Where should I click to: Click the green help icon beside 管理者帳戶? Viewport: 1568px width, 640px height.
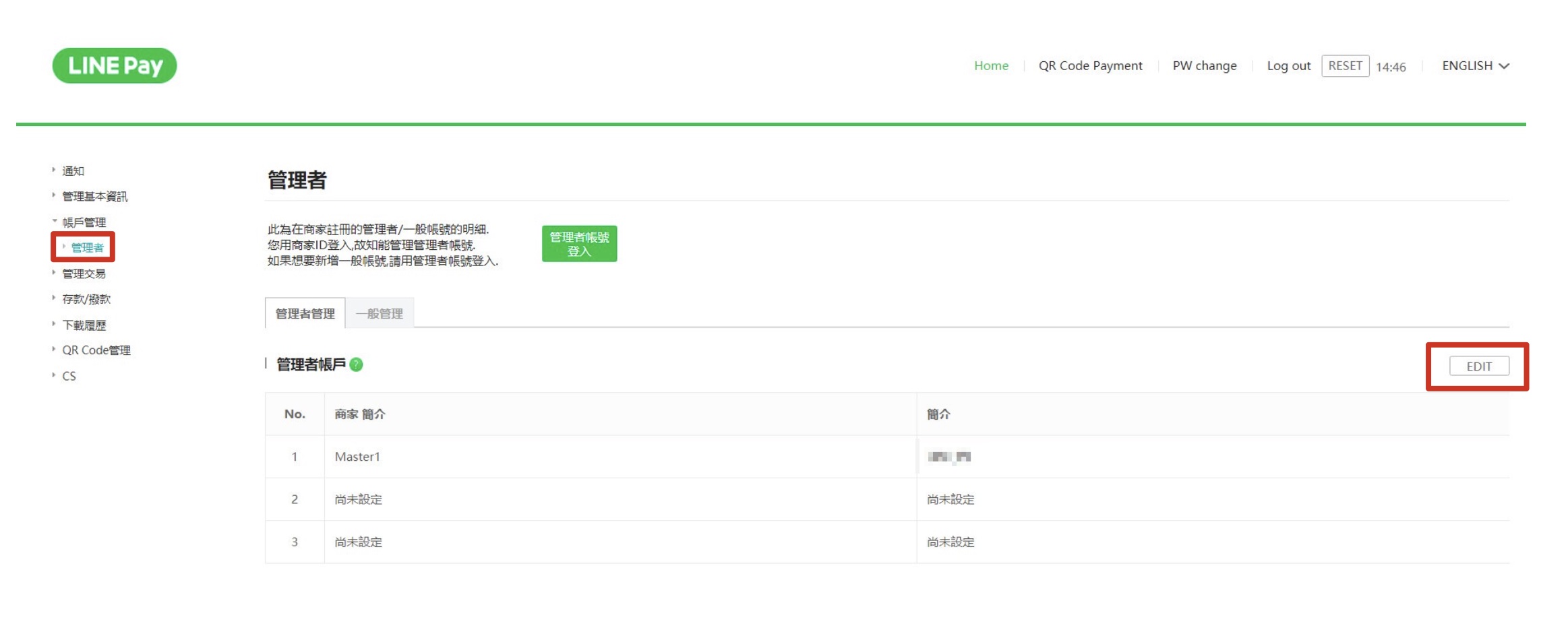coord(357,364)
